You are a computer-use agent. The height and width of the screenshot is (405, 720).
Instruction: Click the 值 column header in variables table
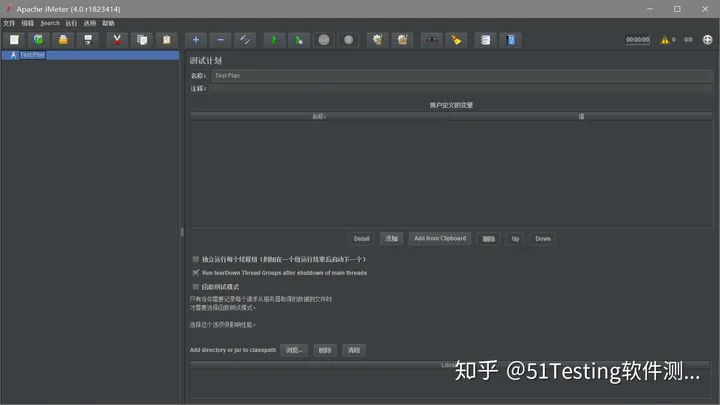tap(581, 117)
